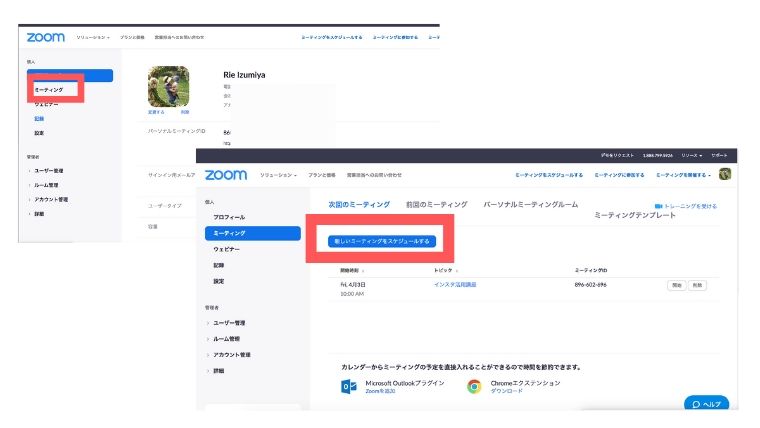
Task: Select 記録 in back window sidebar
Action: (x=39, y=119)
